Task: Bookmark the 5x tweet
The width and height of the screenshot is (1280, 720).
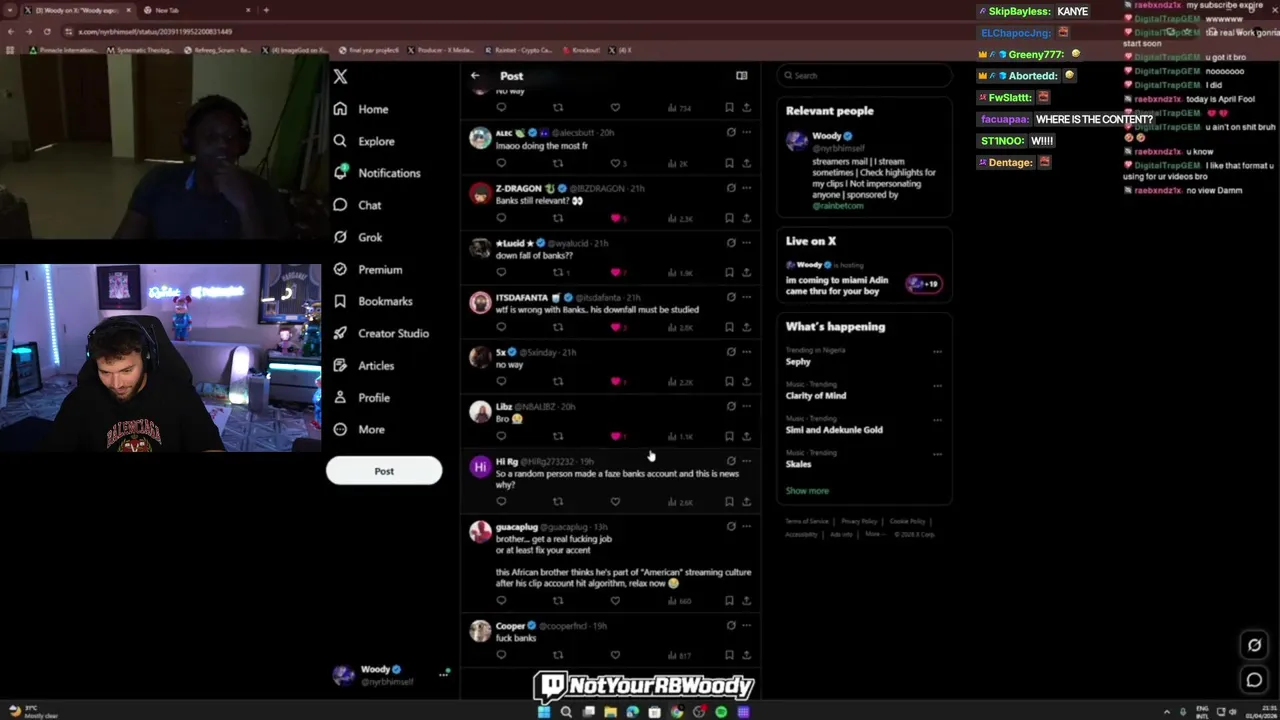Action: pyautogui.click(x=729, y=381)
